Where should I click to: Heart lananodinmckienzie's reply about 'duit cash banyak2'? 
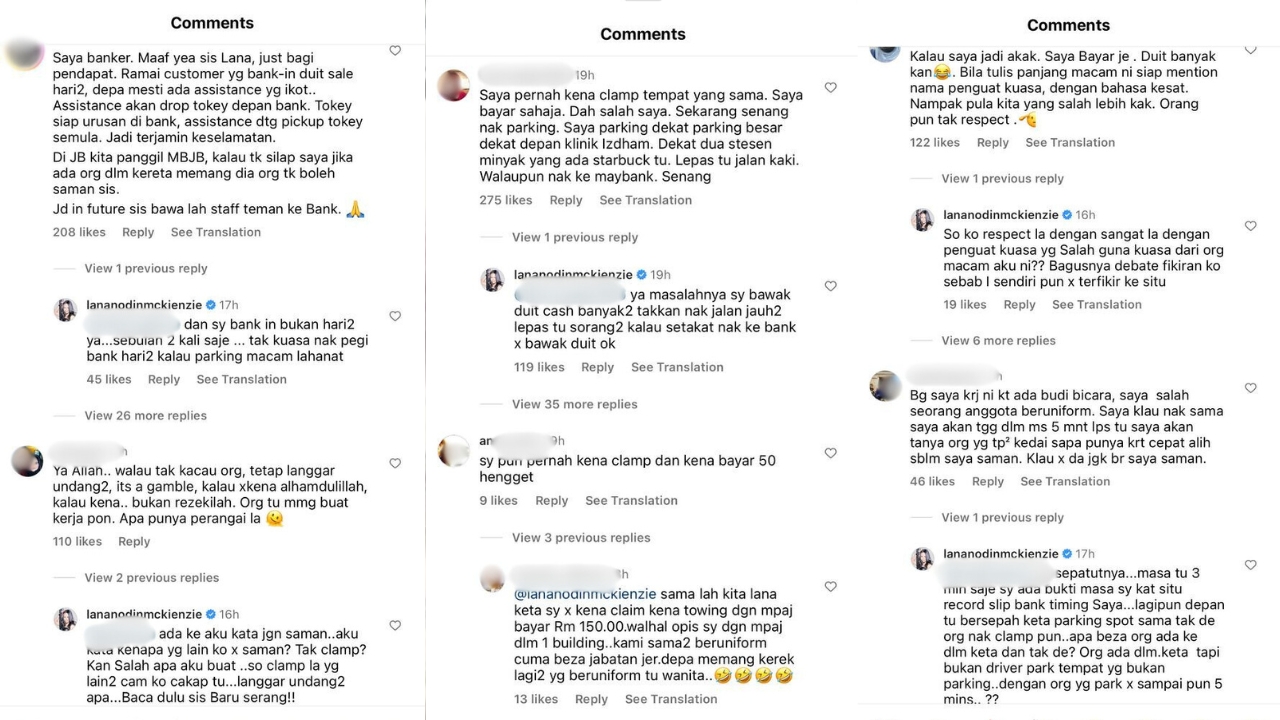point(830,286)
